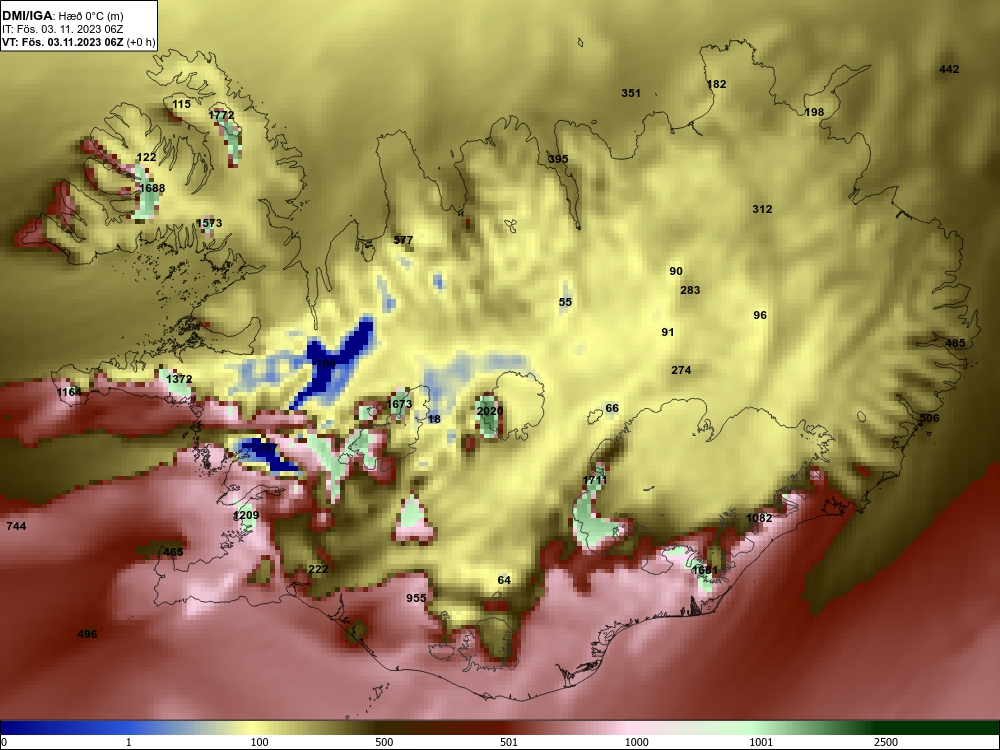Click the map value 1673
The width and height of the screenshot is (1000, 750).
[x=399, y=404]
